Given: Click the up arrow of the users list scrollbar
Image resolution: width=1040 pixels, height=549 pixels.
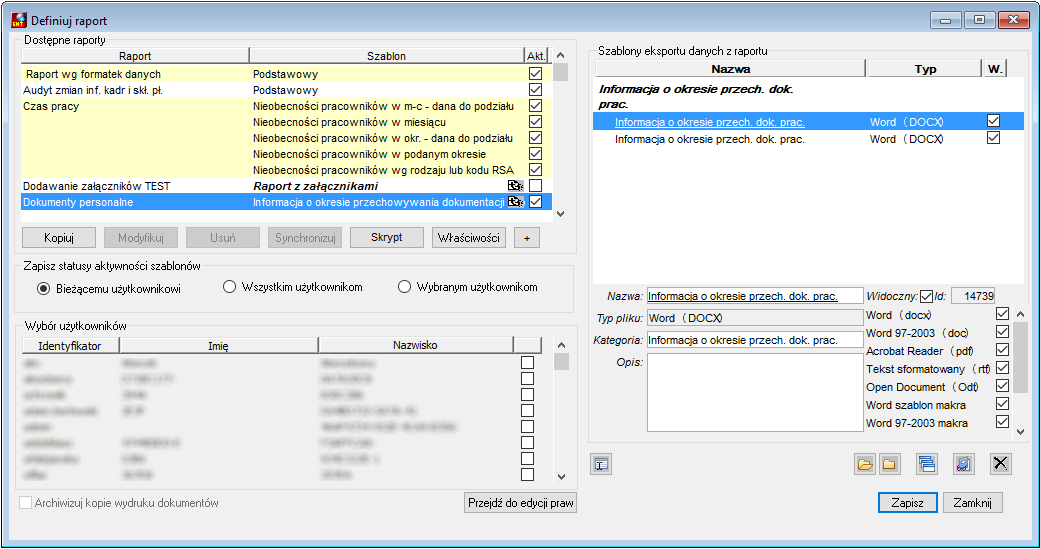Looking at the screenshot, I should (561, 345).
